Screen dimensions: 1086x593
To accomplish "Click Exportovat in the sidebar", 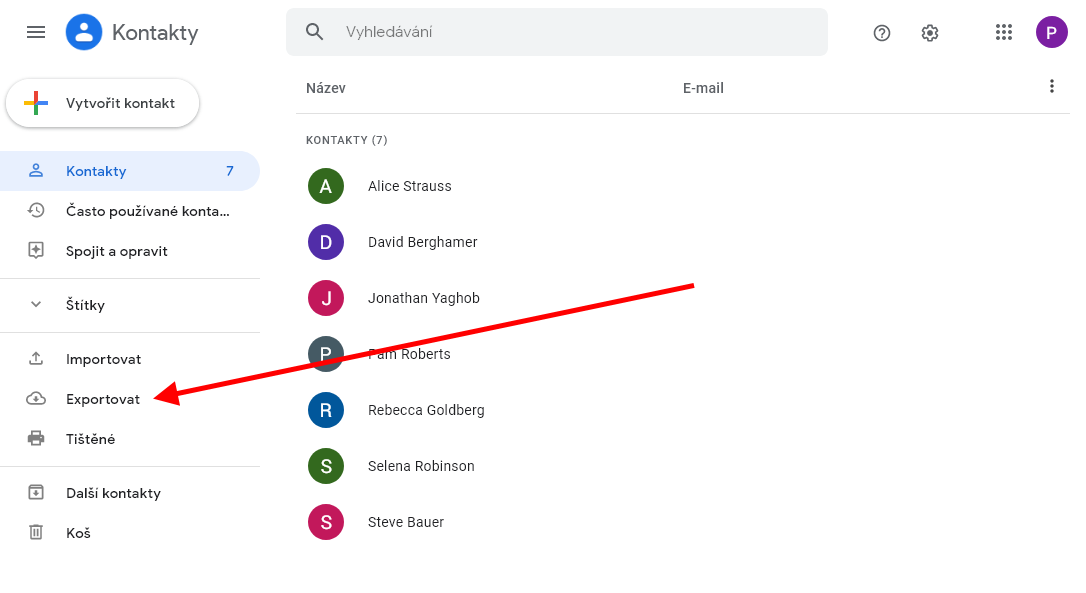I will (102, 399).
